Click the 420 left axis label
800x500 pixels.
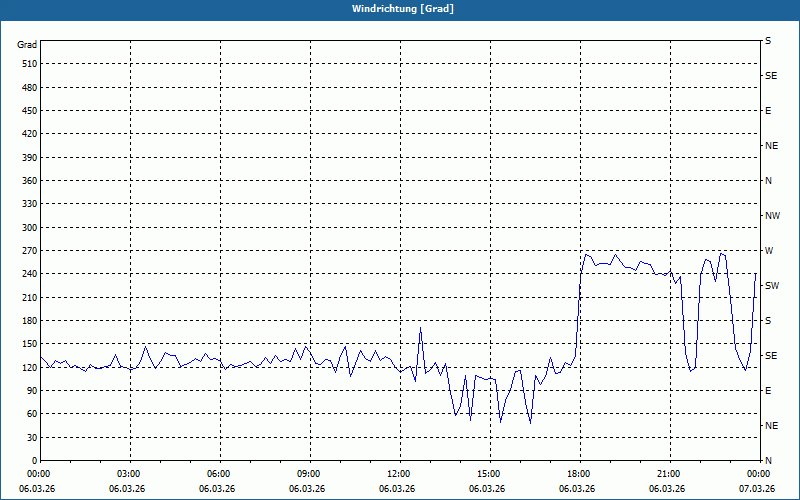tap(30, 134)
